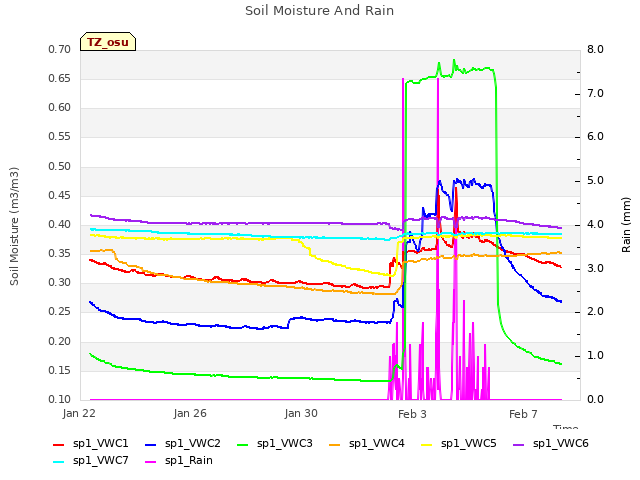This screenshot has width=640, height=480.
Task: Click the 0.0 rain axis tick label
Action: 595,400
